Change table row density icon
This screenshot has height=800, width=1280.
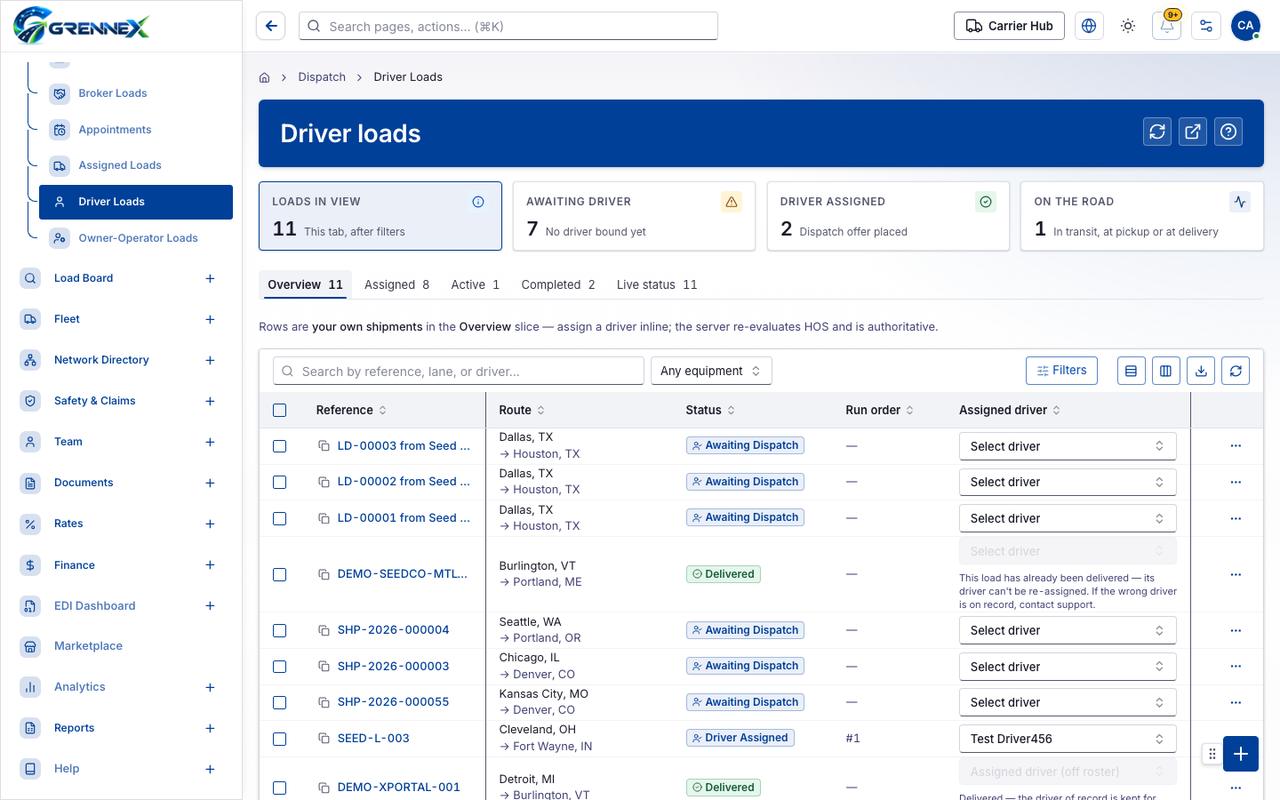(1131, 371)
